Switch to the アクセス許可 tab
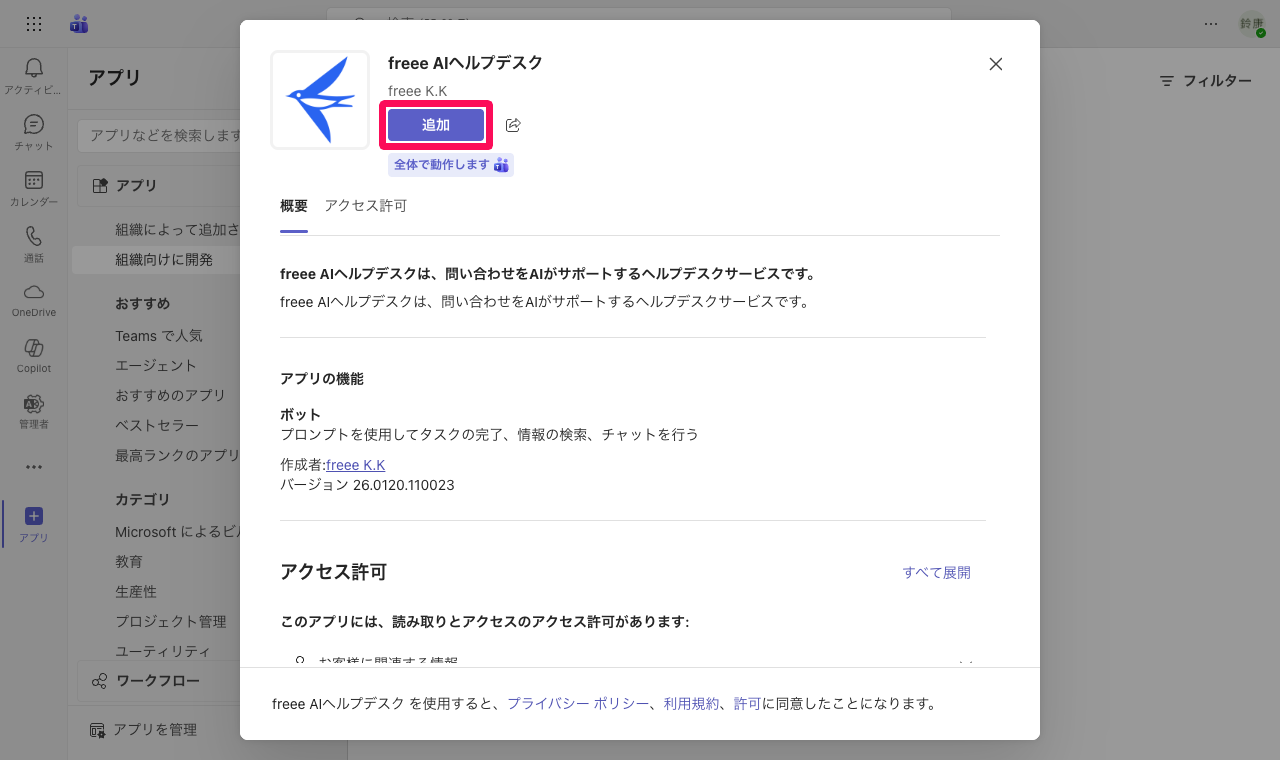 (365, 206)
